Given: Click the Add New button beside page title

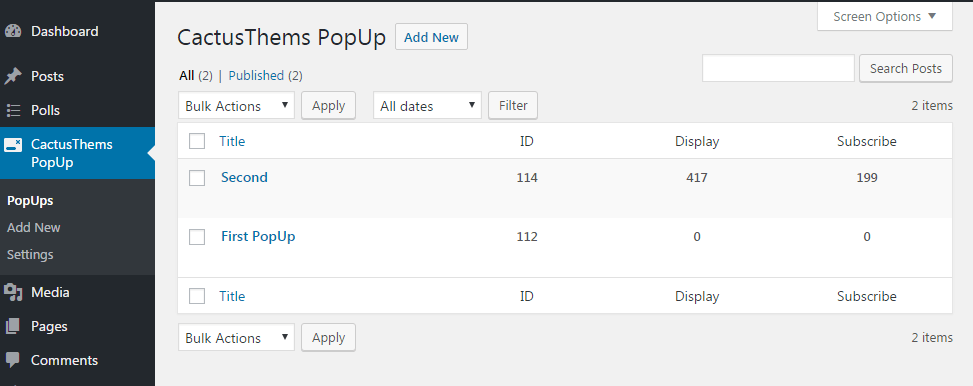Looking at the screenshot, I should (x=431, y=37).
